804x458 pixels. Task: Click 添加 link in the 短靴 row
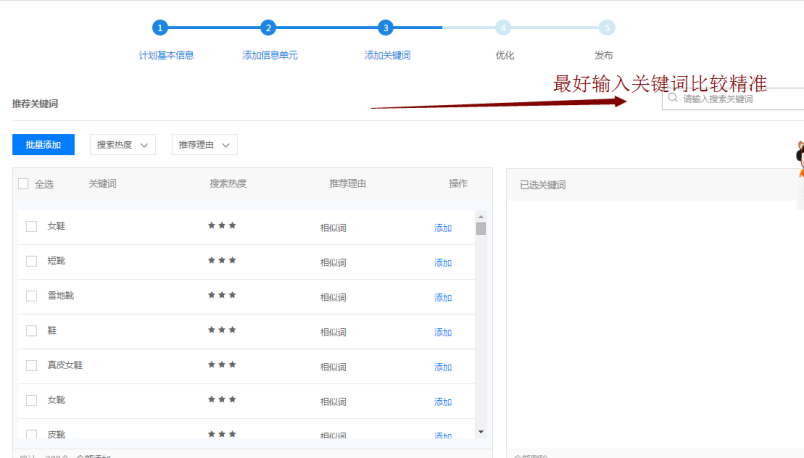click(x=442, y=263)
